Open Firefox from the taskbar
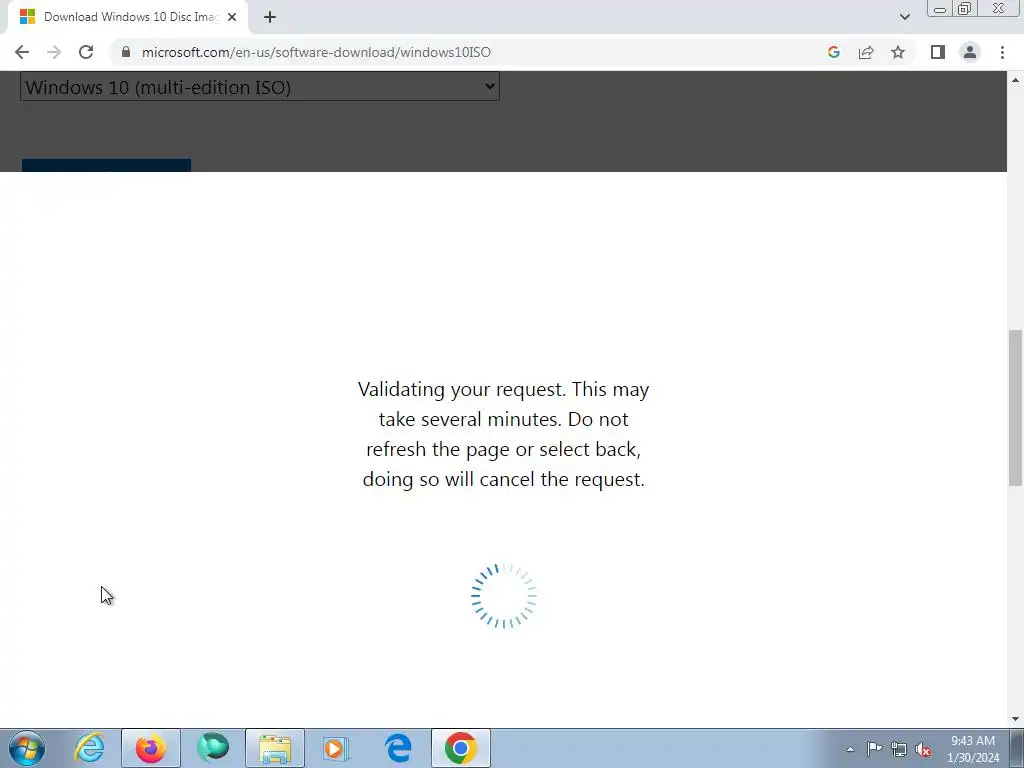1024x768 pixels. pyautogui.click(x=151, y=748)
